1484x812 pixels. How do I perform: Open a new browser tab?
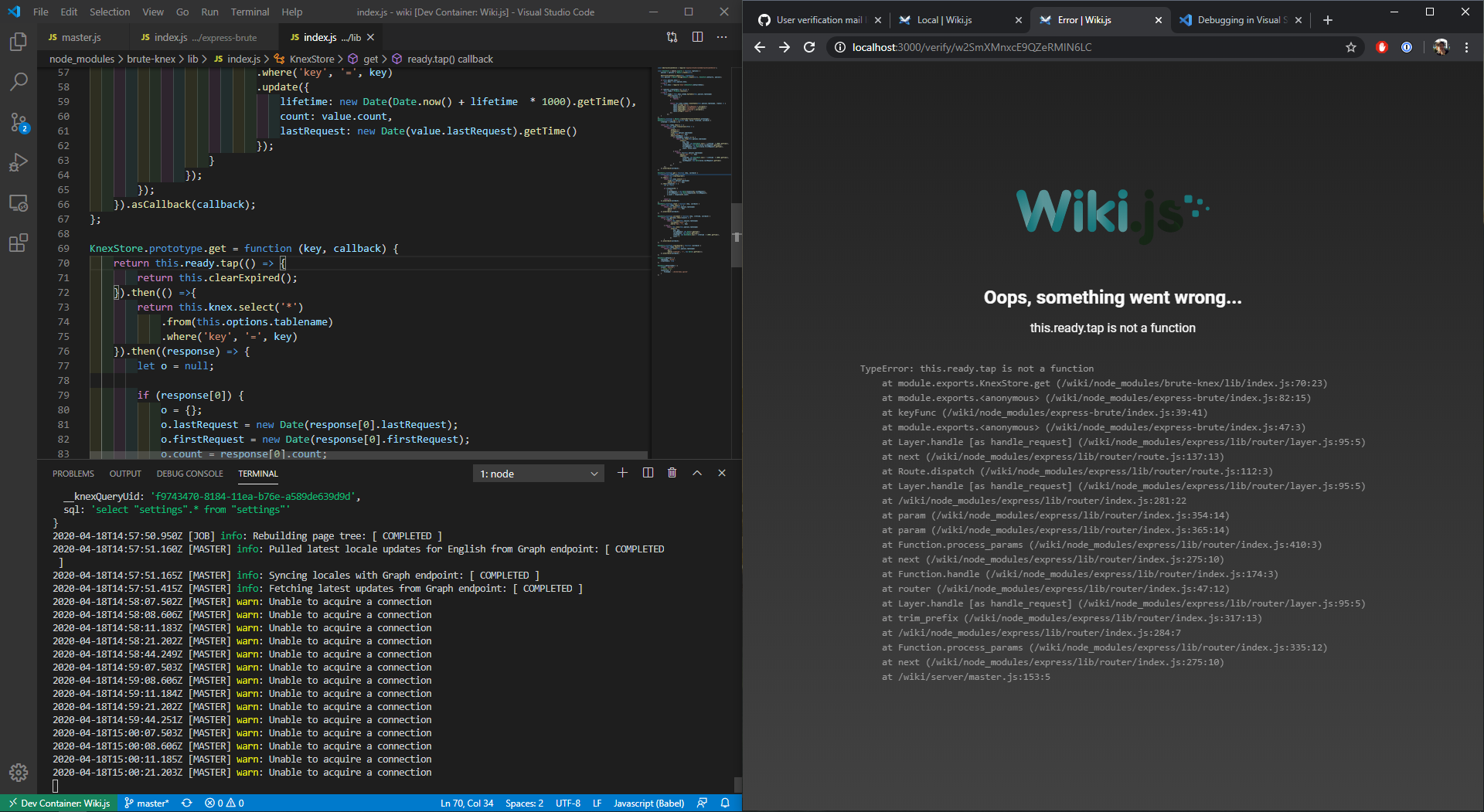pos(1328,20)
